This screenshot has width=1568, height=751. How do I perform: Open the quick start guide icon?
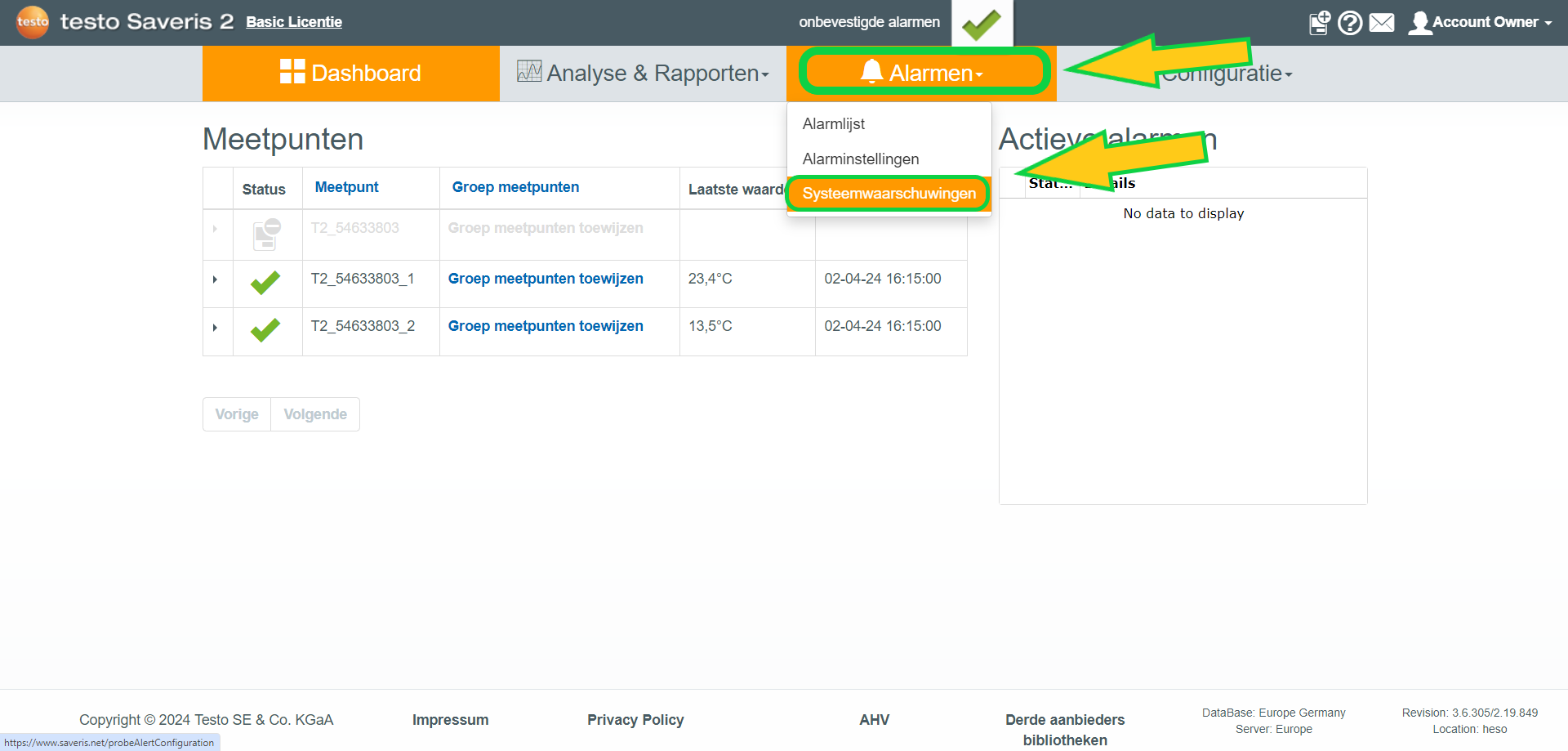pos(1320,23)
